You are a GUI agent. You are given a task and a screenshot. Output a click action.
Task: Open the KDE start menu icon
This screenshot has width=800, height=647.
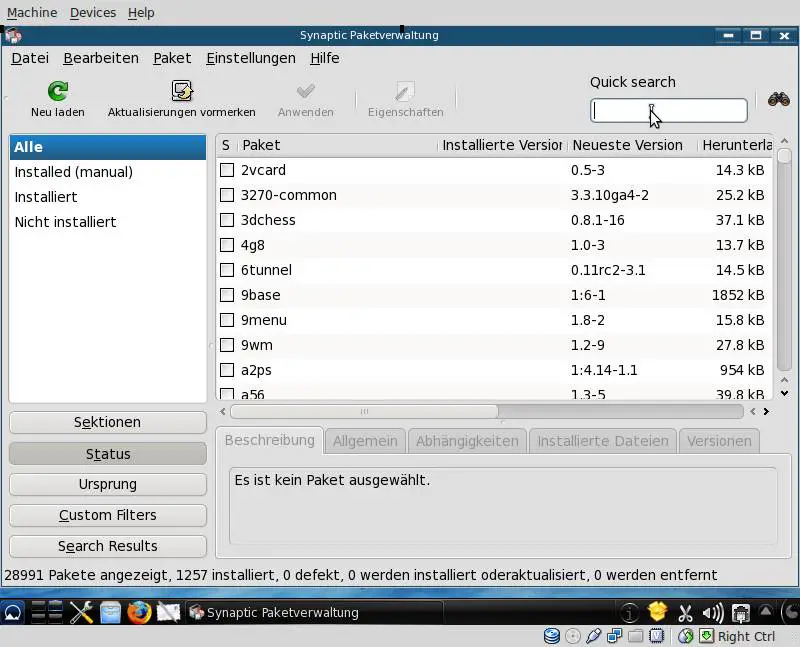(x=13, y=612)
